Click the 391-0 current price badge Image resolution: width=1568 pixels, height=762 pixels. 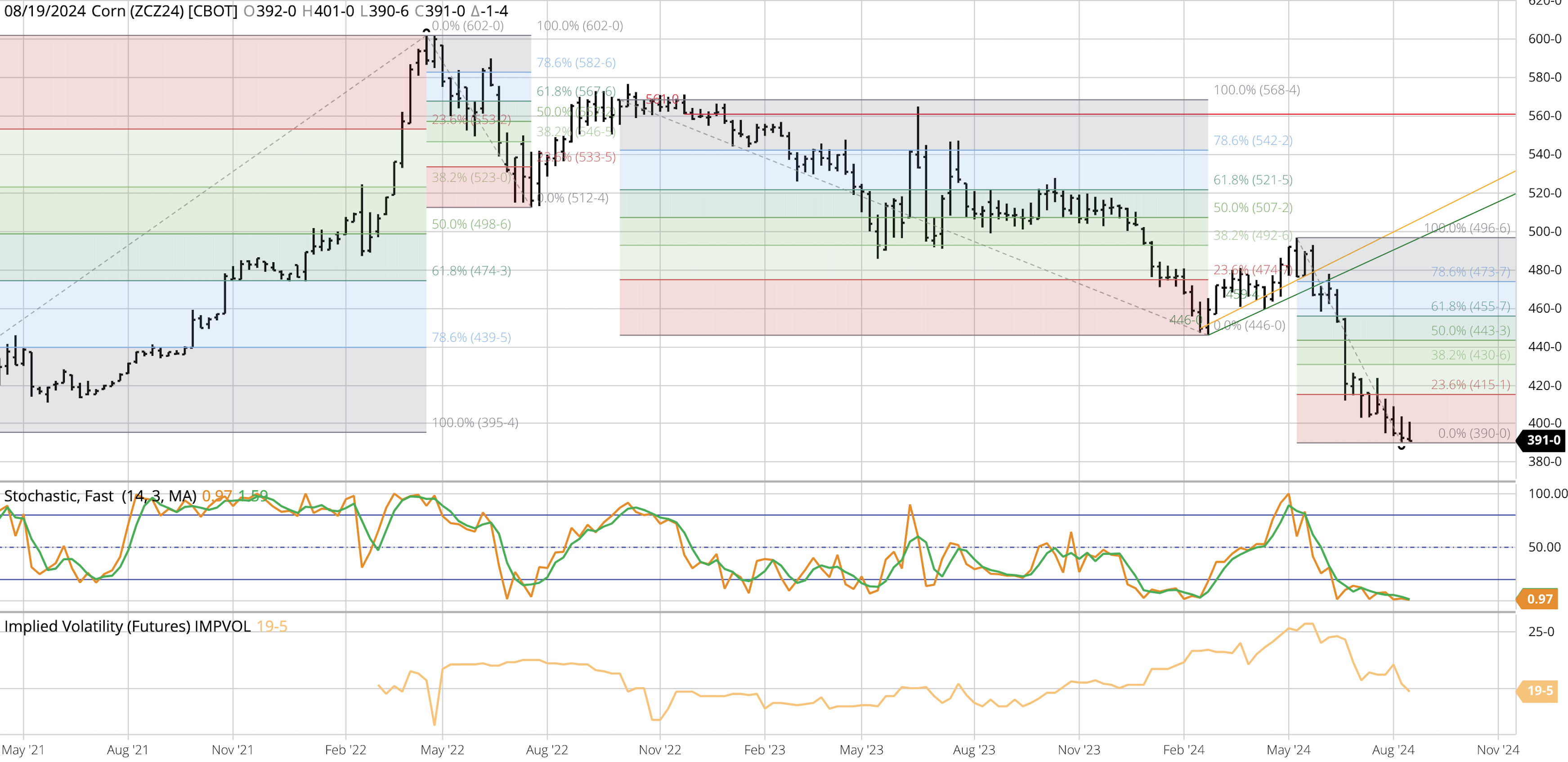[x=1542, y=440]
